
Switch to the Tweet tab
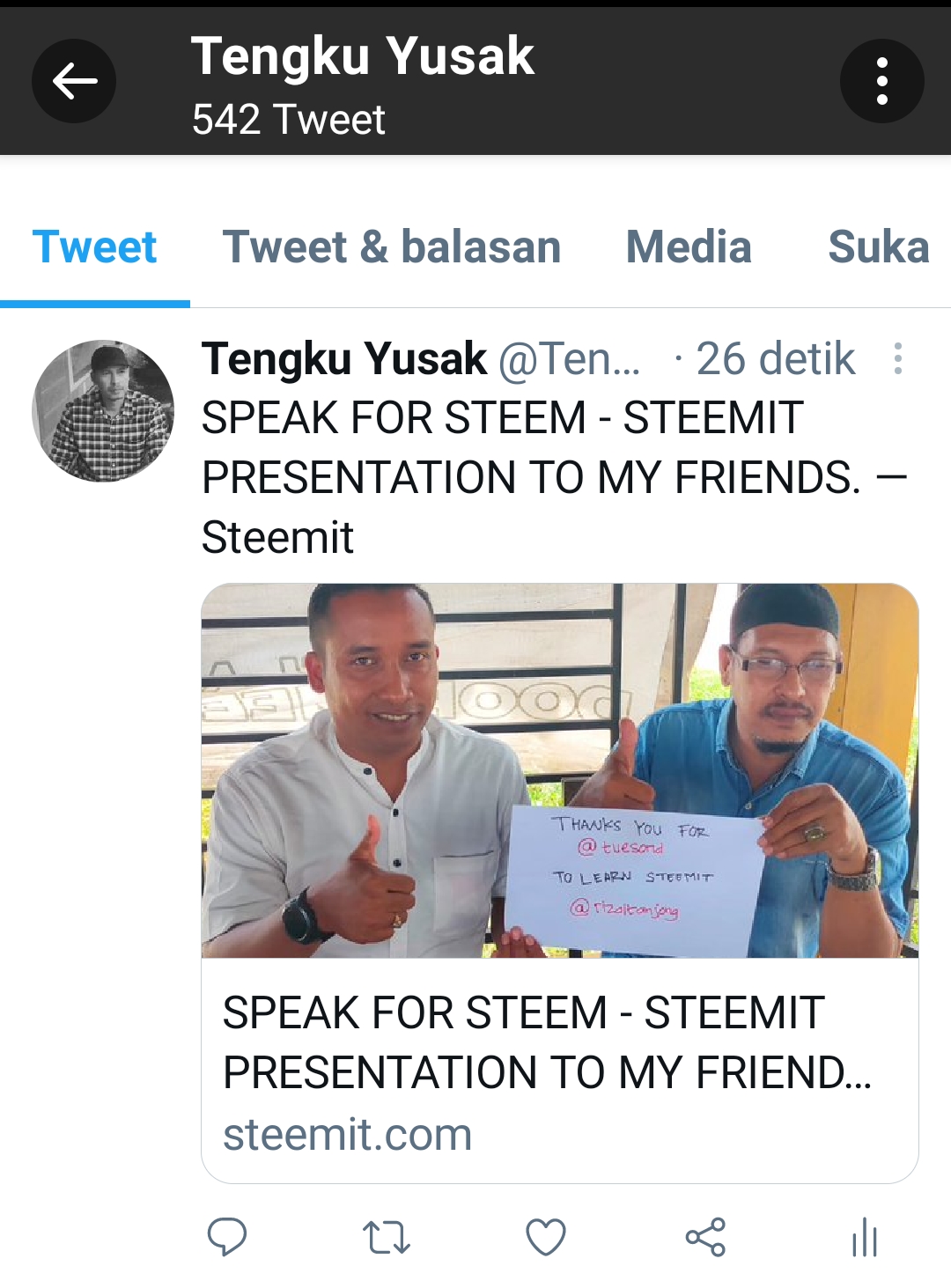pyautogui.click(x=94, y=247)
